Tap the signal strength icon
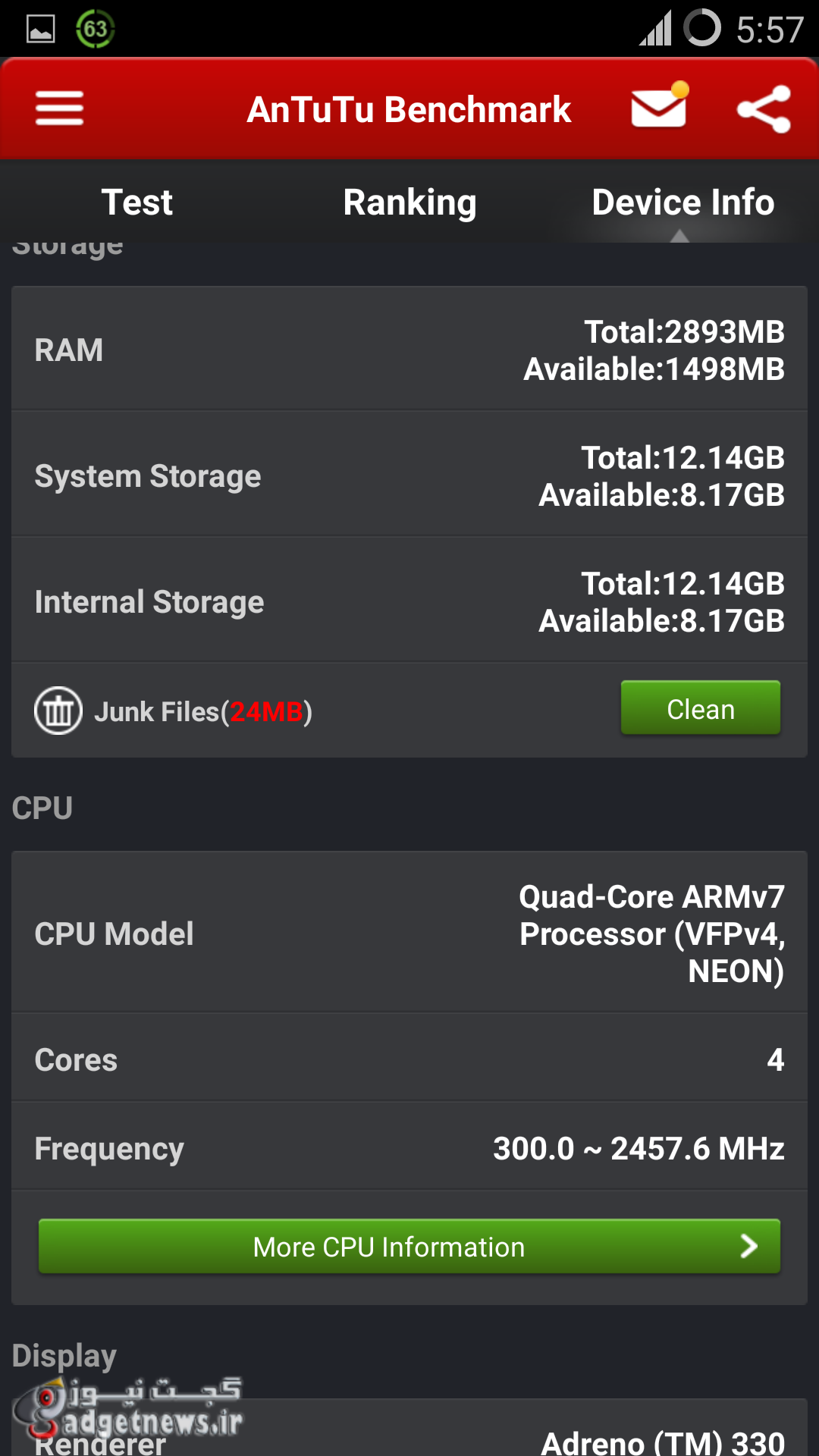The height and width of the screenshot is (1456, 819). (x=654, y=30)
